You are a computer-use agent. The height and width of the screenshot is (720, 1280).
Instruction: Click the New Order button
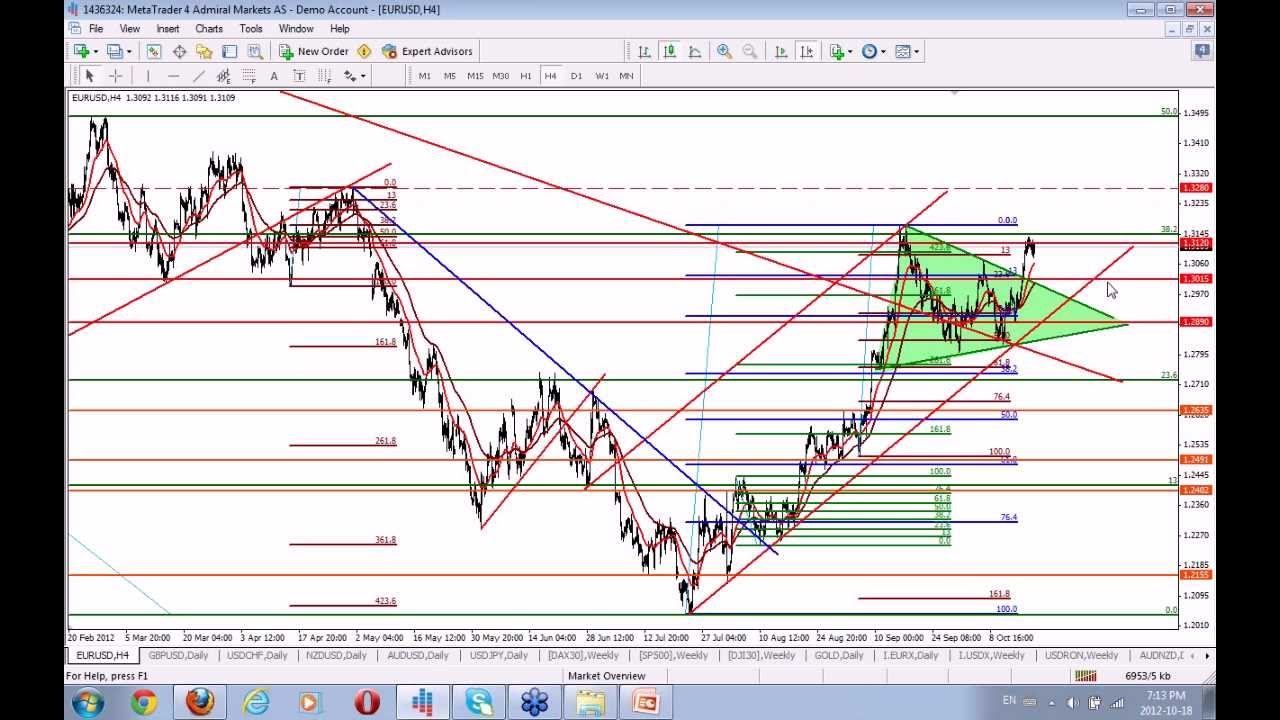pos(313,51)
